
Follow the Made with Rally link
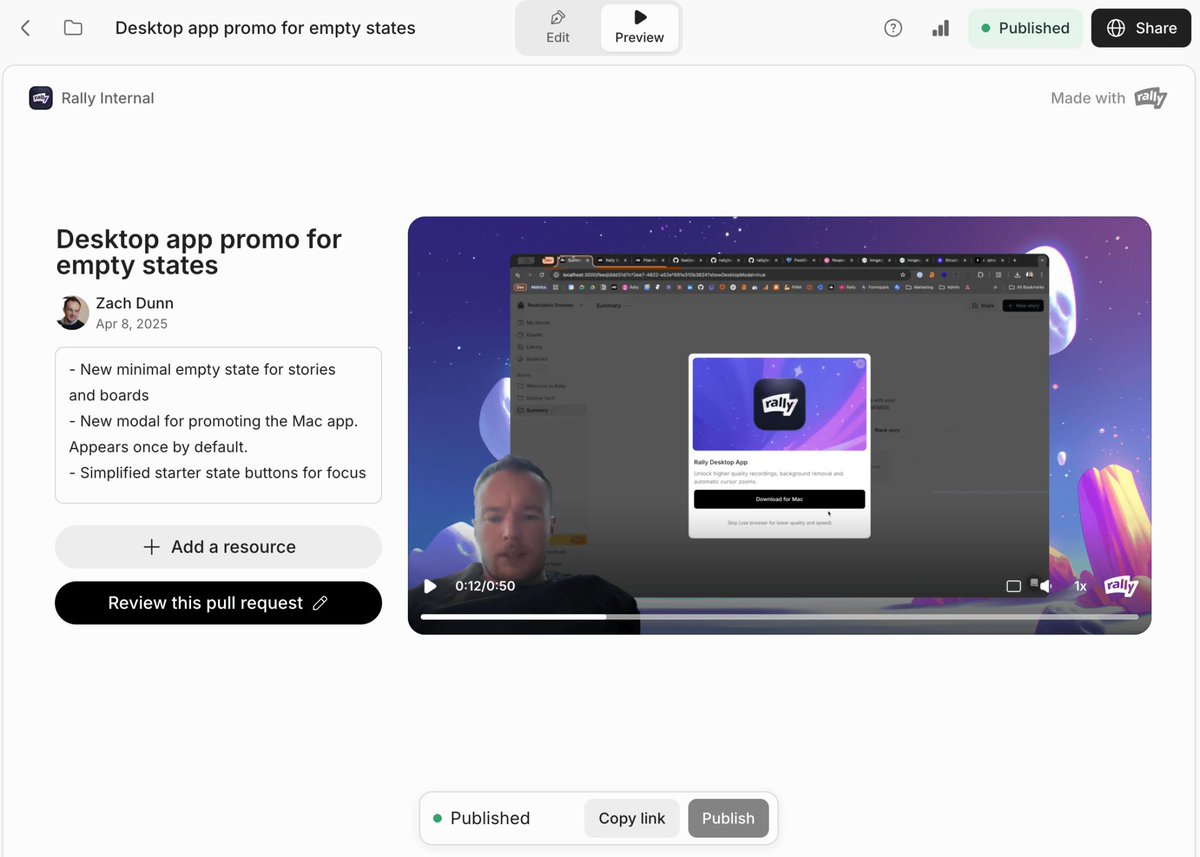tap(1109, 98)
